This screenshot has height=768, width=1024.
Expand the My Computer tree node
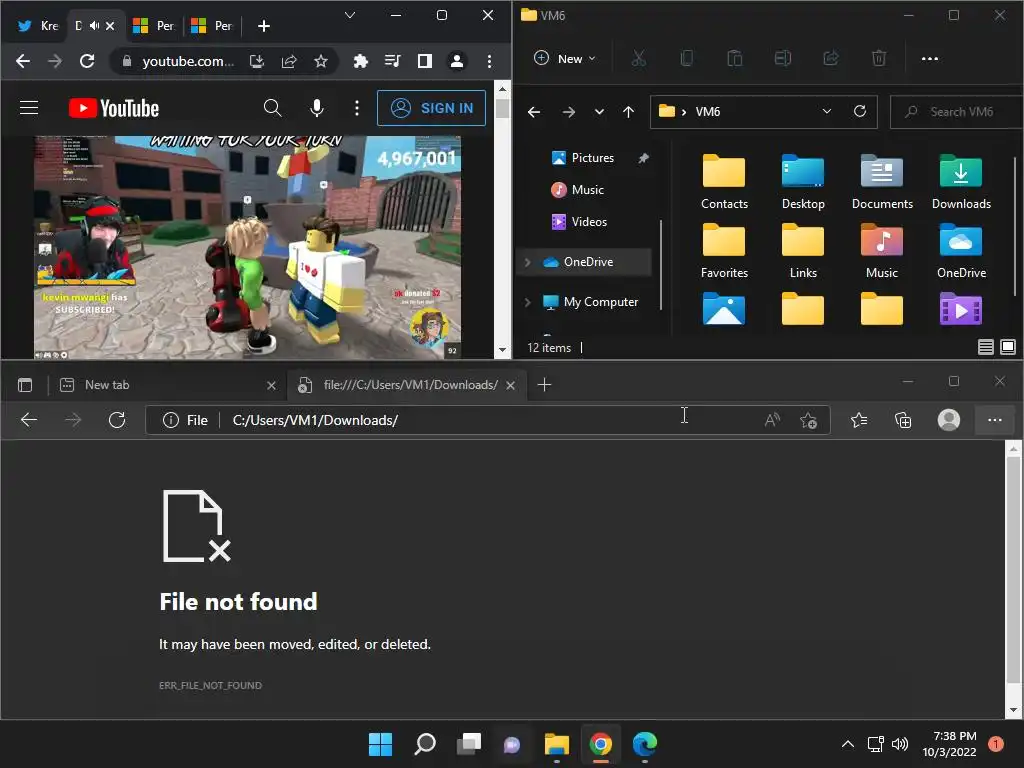528,302
